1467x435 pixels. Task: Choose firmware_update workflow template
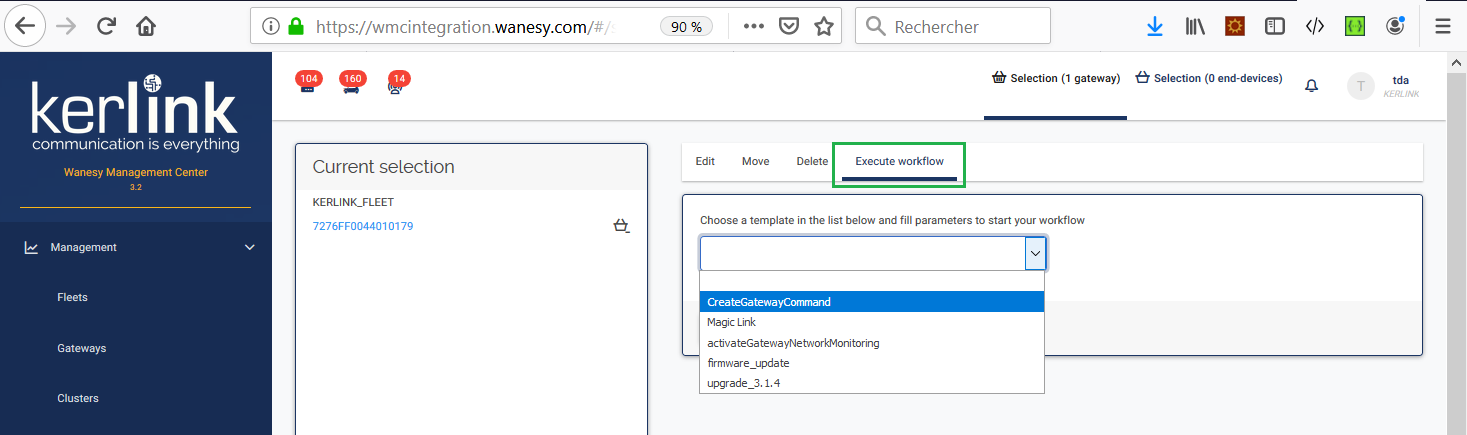pyautogui.click(x=748, y=363)
